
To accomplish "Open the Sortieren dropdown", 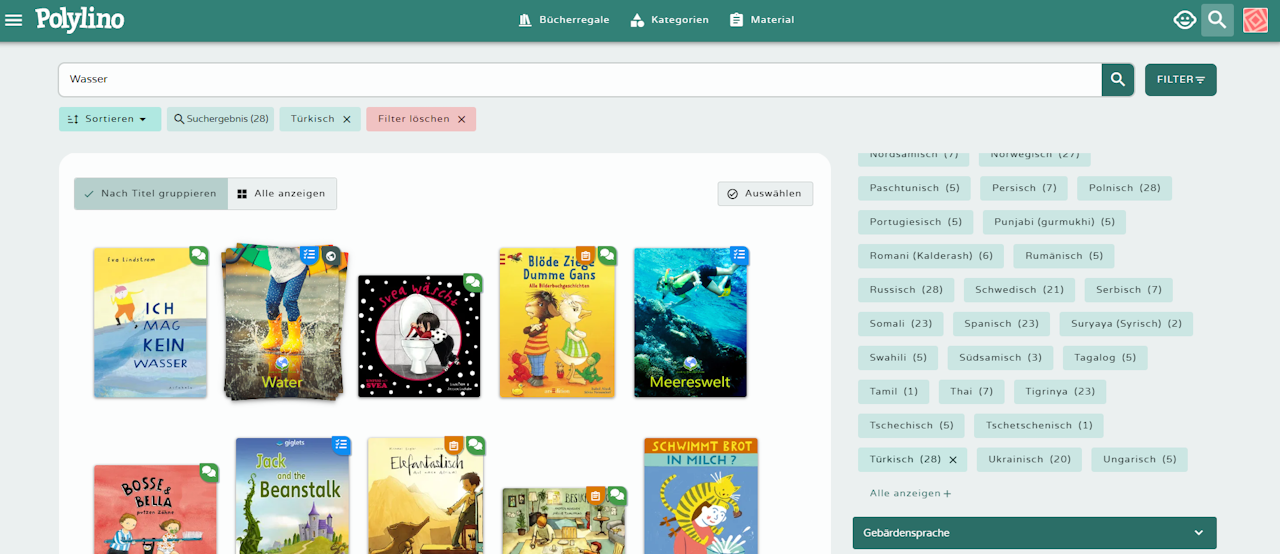I will pos(107,119).
